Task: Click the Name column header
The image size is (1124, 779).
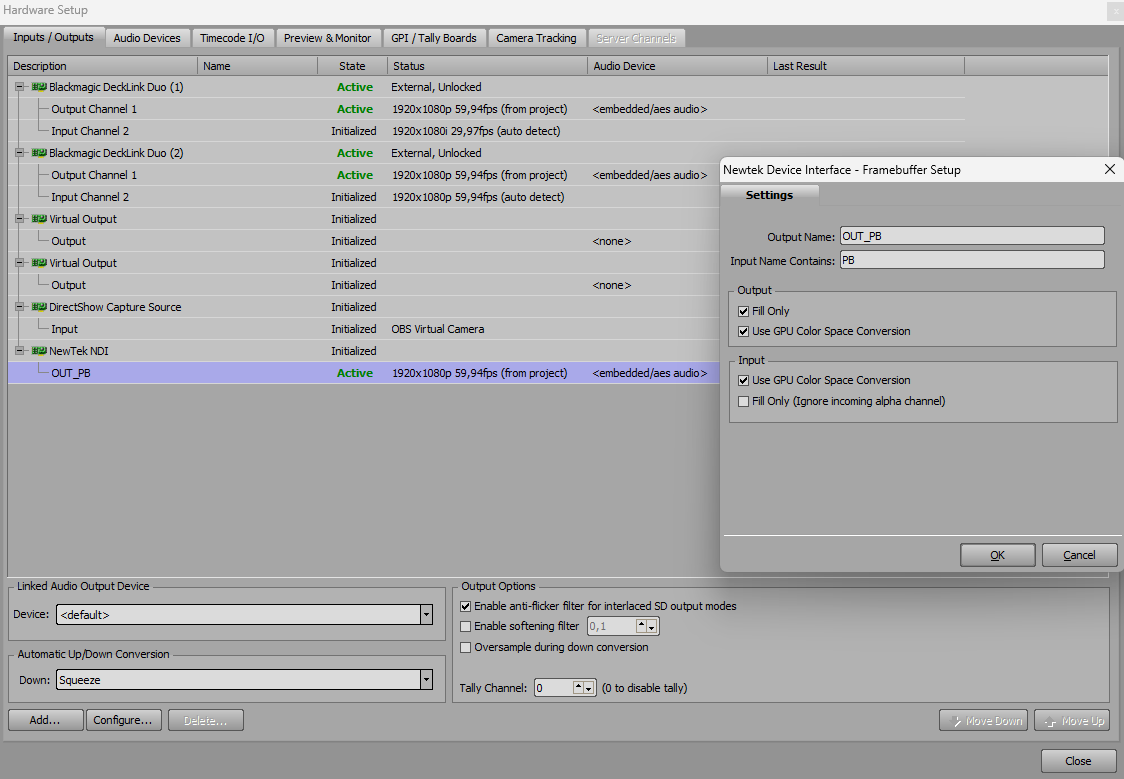Action: pyautogui.click(x=257, y=66)
